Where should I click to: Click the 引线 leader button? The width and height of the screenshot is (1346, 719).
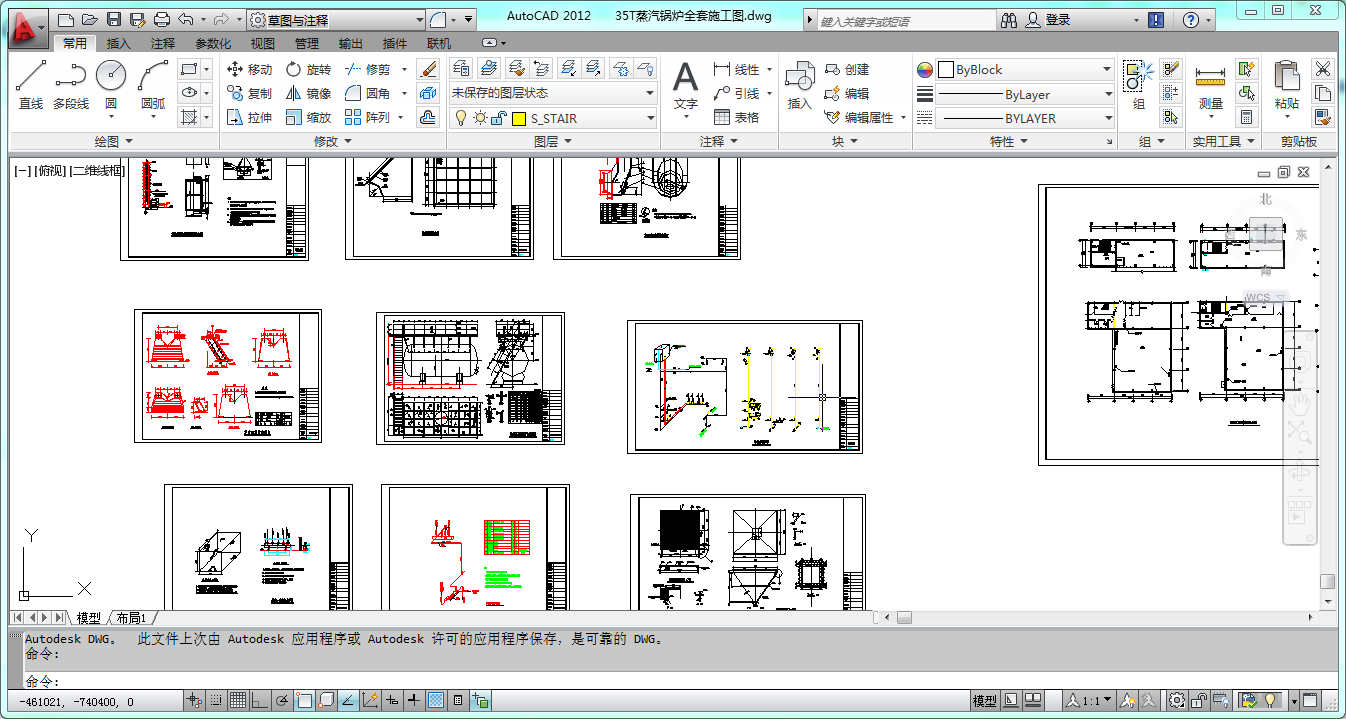tap(737, 93)
